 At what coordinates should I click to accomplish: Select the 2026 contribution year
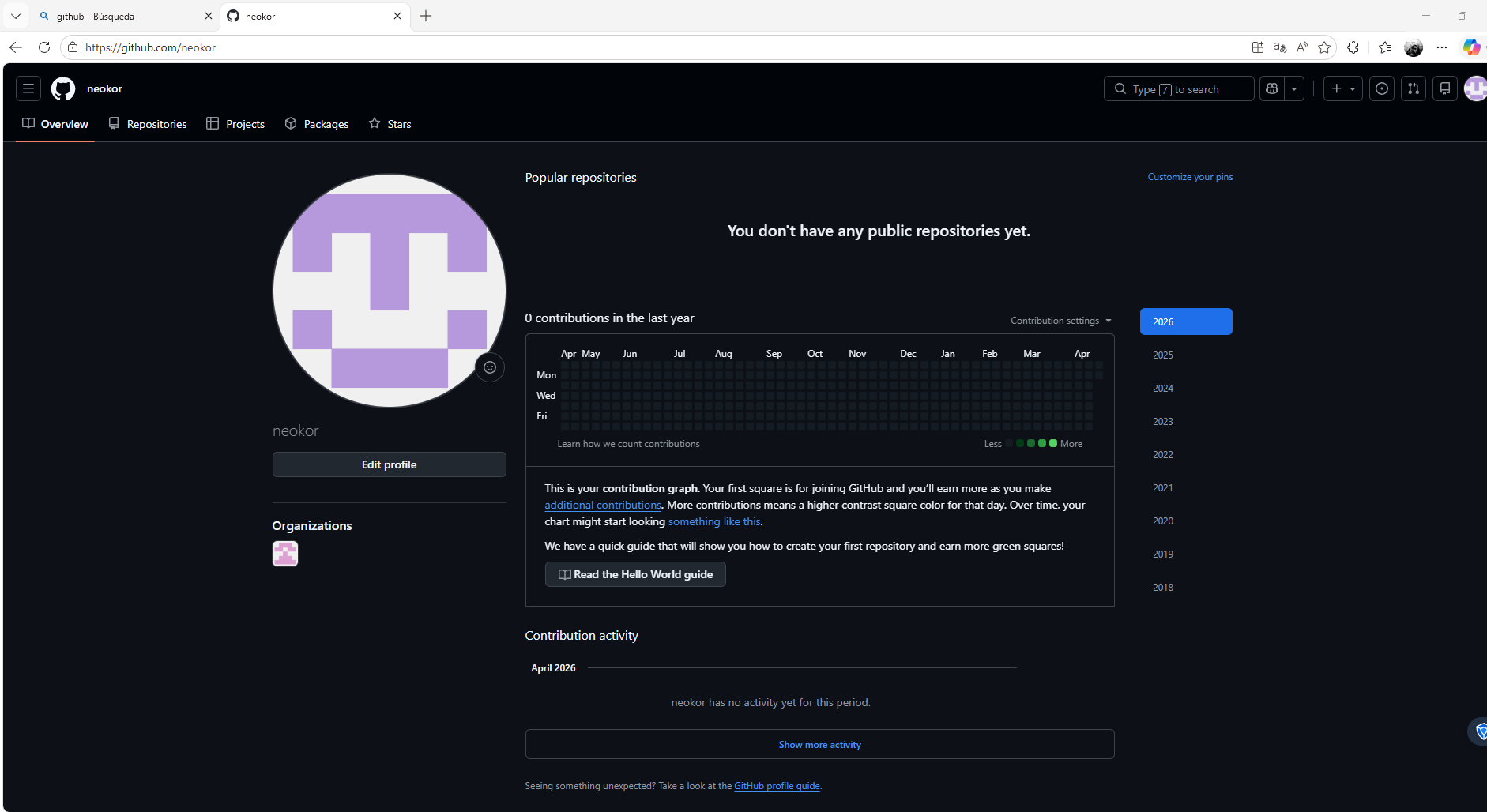(x=1186, y=321)
